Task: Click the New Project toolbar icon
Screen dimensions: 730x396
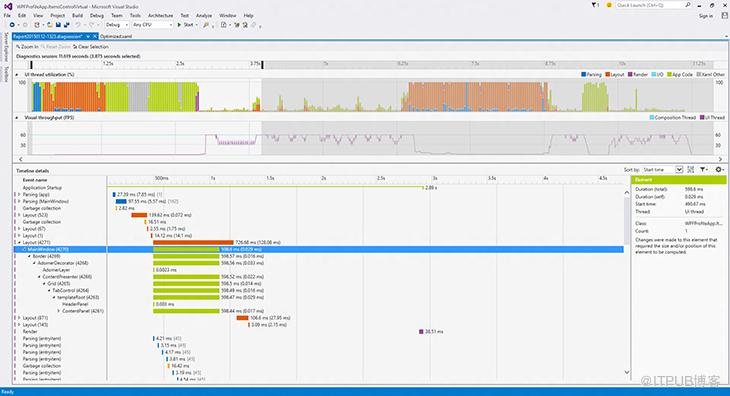Action: (36, 25)
